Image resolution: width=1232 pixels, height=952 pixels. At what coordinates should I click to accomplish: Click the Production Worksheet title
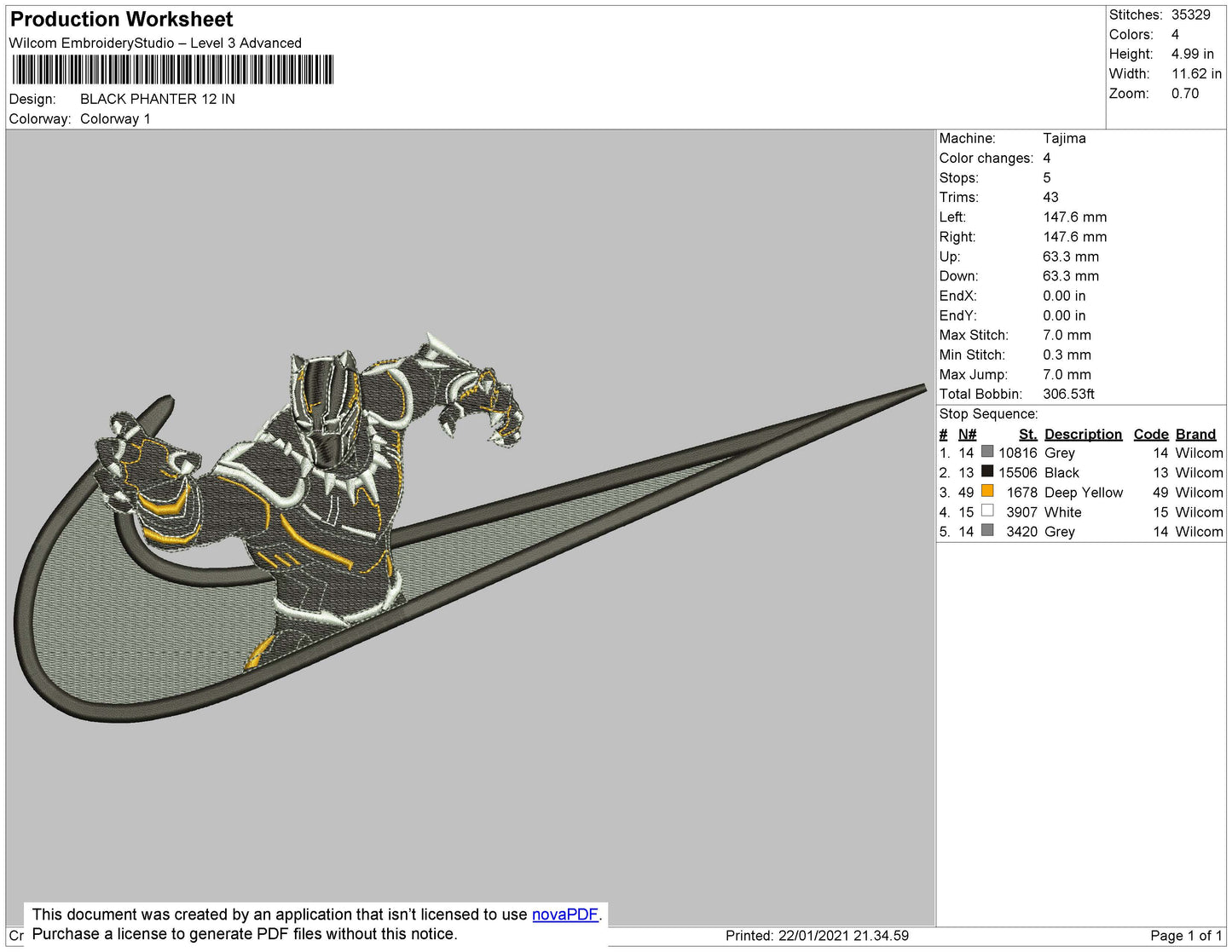(121, 20)
